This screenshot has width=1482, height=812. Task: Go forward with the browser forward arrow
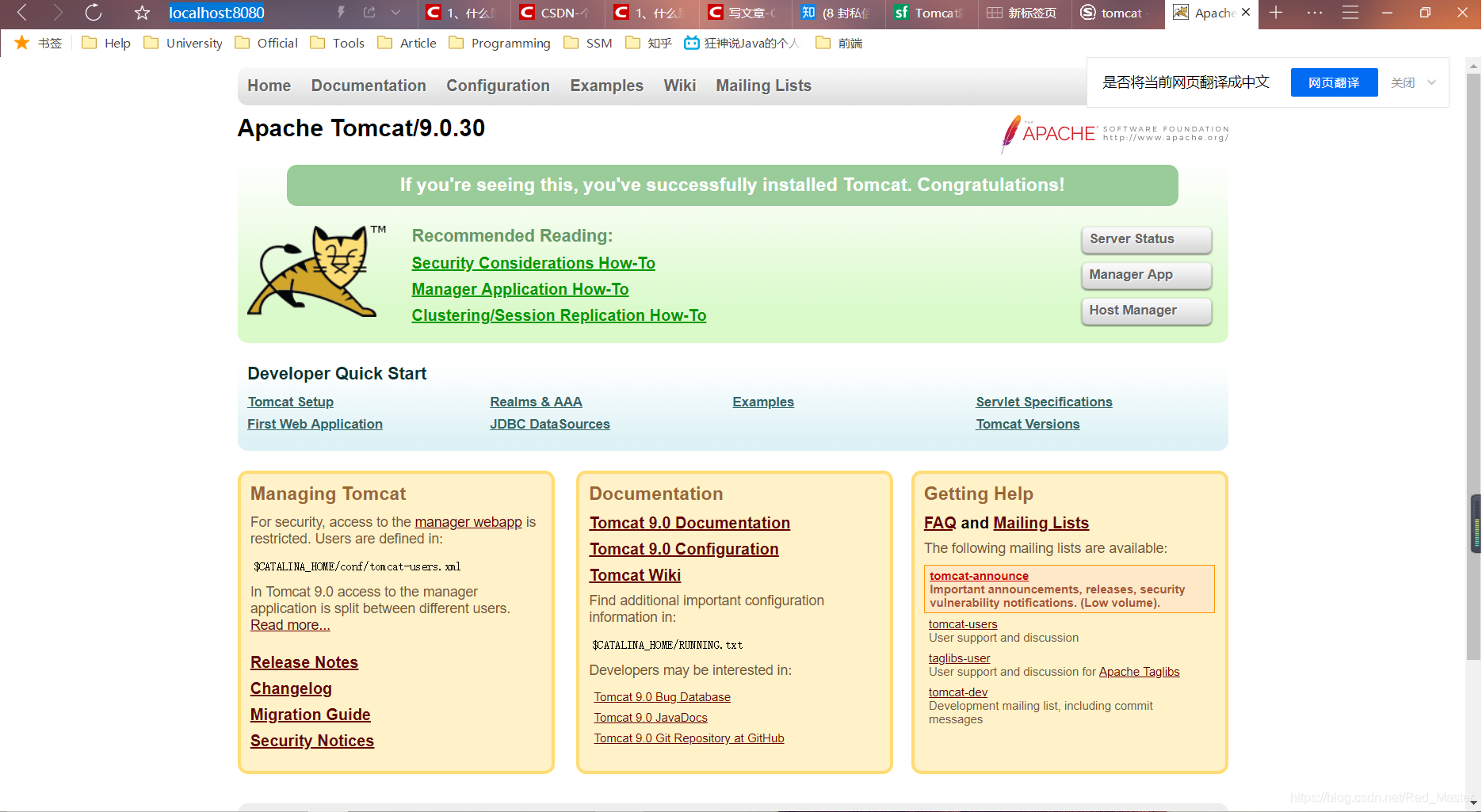click(57, 13)
